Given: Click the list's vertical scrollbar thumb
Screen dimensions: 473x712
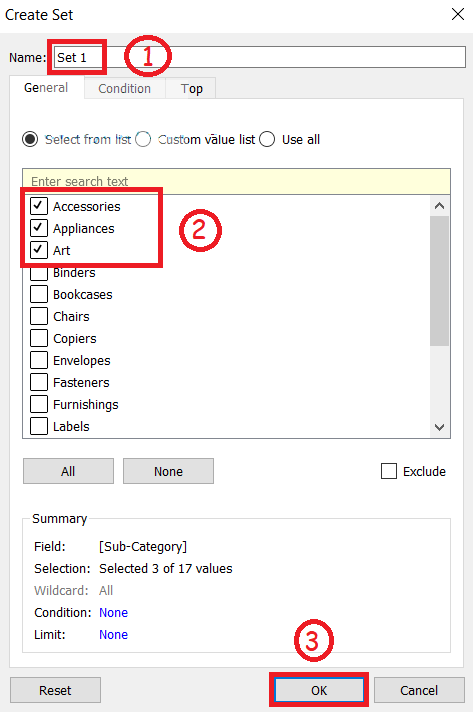Looking at the screenshot, I should (439, 281).
